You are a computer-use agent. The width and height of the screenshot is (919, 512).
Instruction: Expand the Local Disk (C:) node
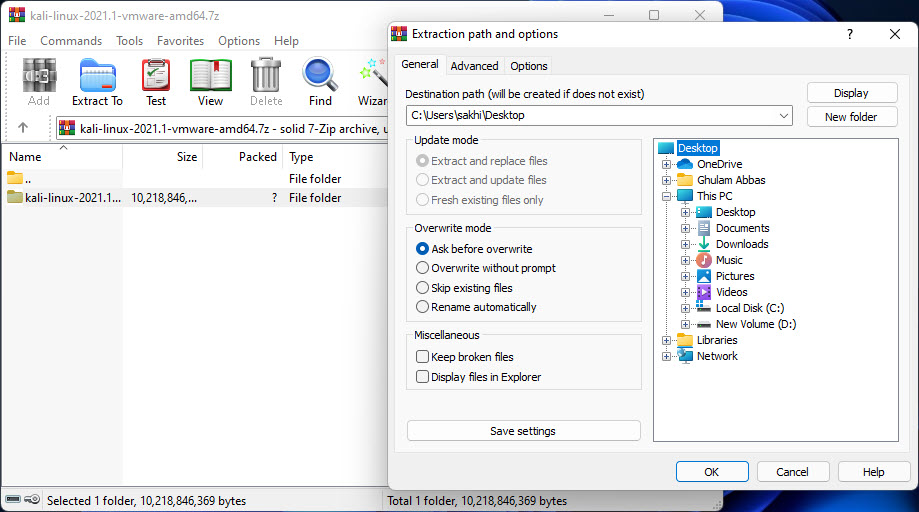pos(685,308)
